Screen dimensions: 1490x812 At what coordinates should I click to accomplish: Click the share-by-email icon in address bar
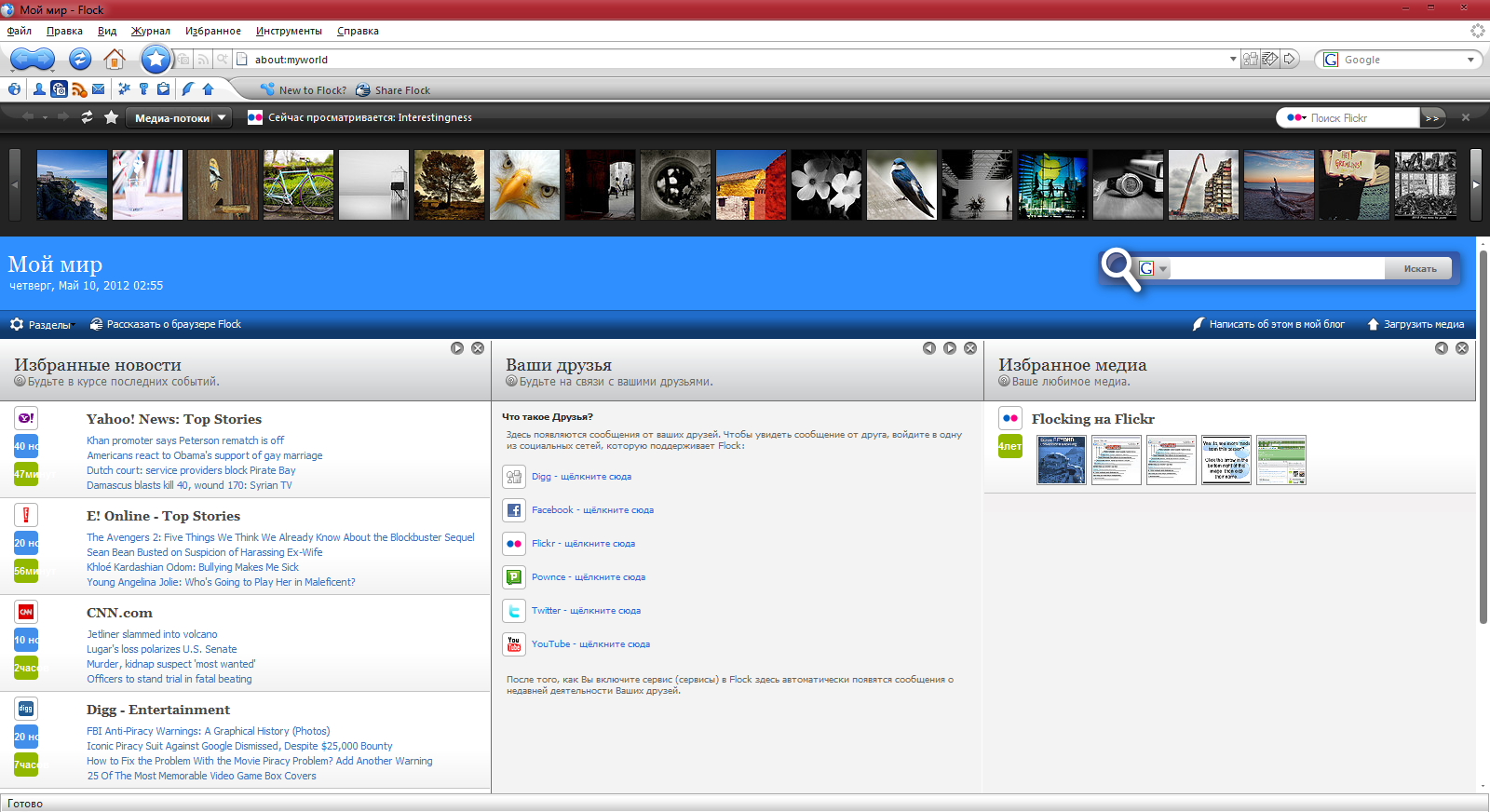coord(1269,60)
